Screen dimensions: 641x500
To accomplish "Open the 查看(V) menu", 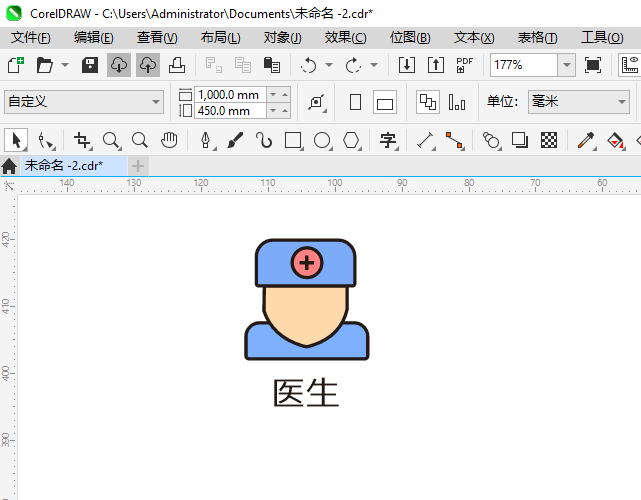I will tap(157, 38).
